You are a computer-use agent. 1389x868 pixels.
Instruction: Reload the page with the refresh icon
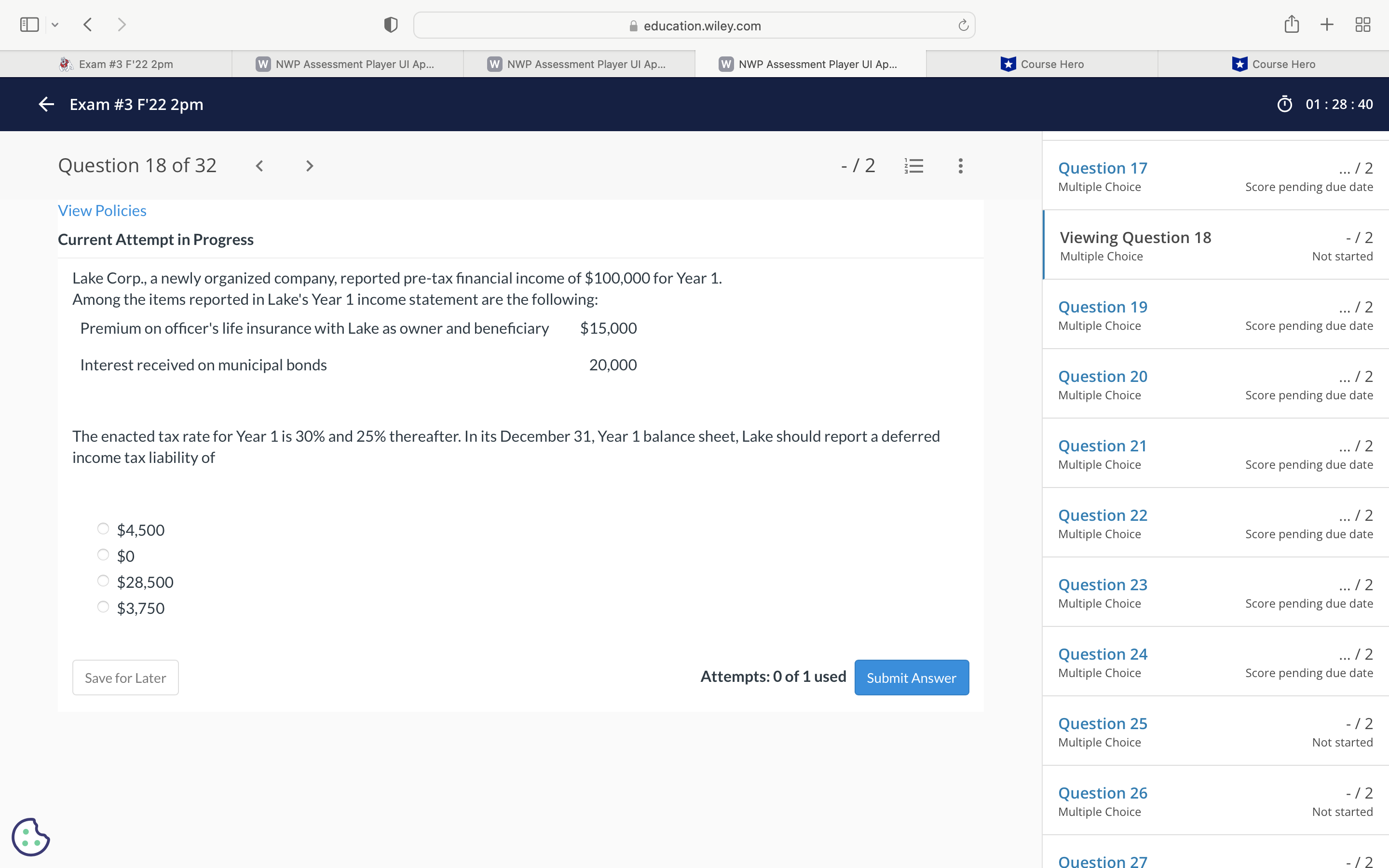click(963, 25)
